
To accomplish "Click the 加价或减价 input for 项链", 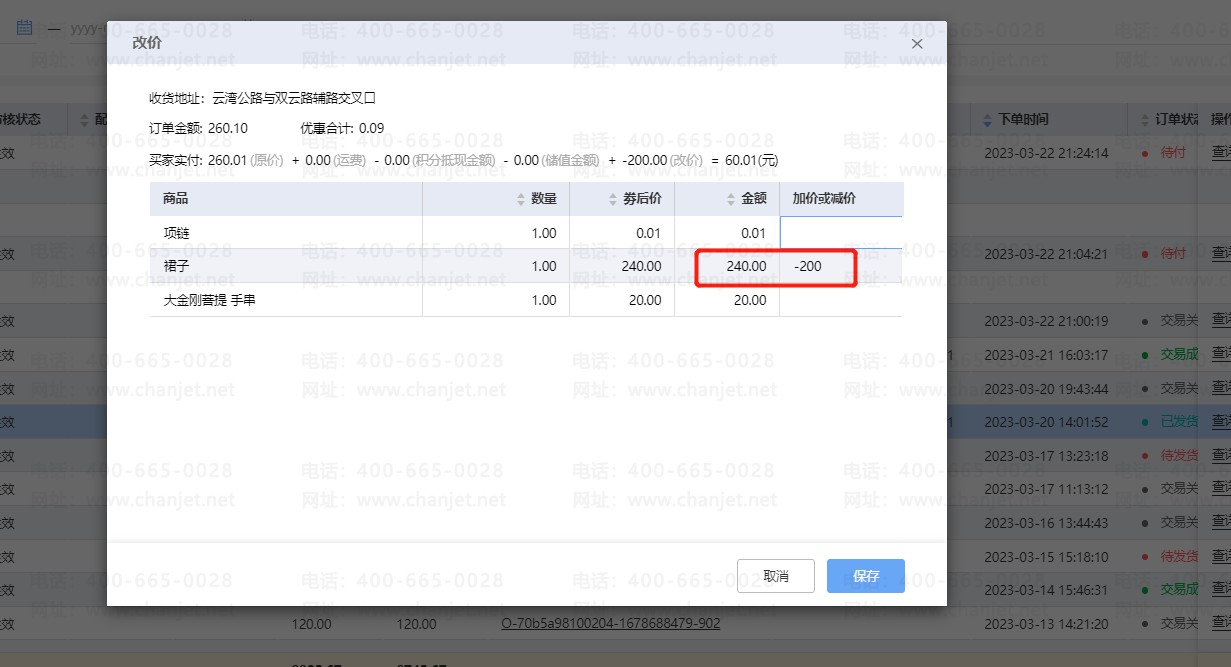I will coord(841,233).
